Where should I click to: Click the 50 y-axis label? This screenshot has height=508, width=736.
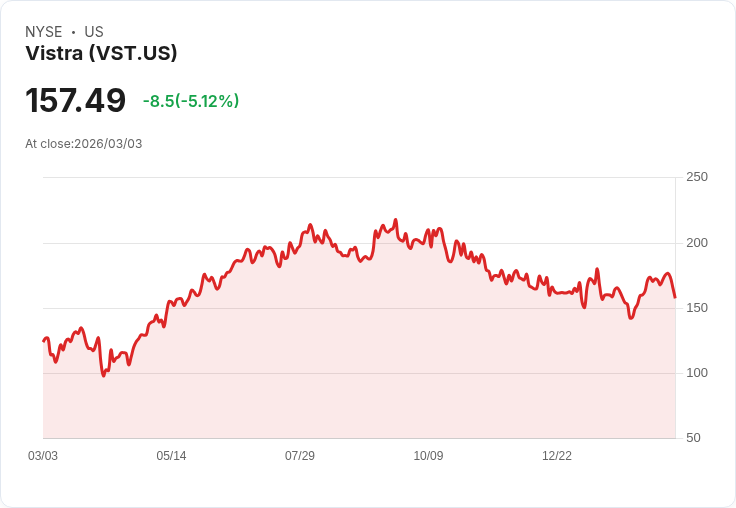point(692,438)
